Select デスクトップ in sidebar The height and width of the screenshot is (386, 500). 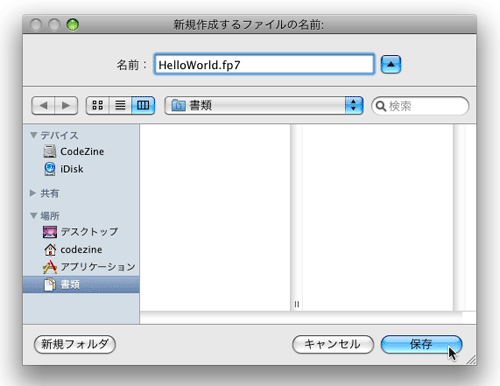pyautogui.click(x=81, y=232)
